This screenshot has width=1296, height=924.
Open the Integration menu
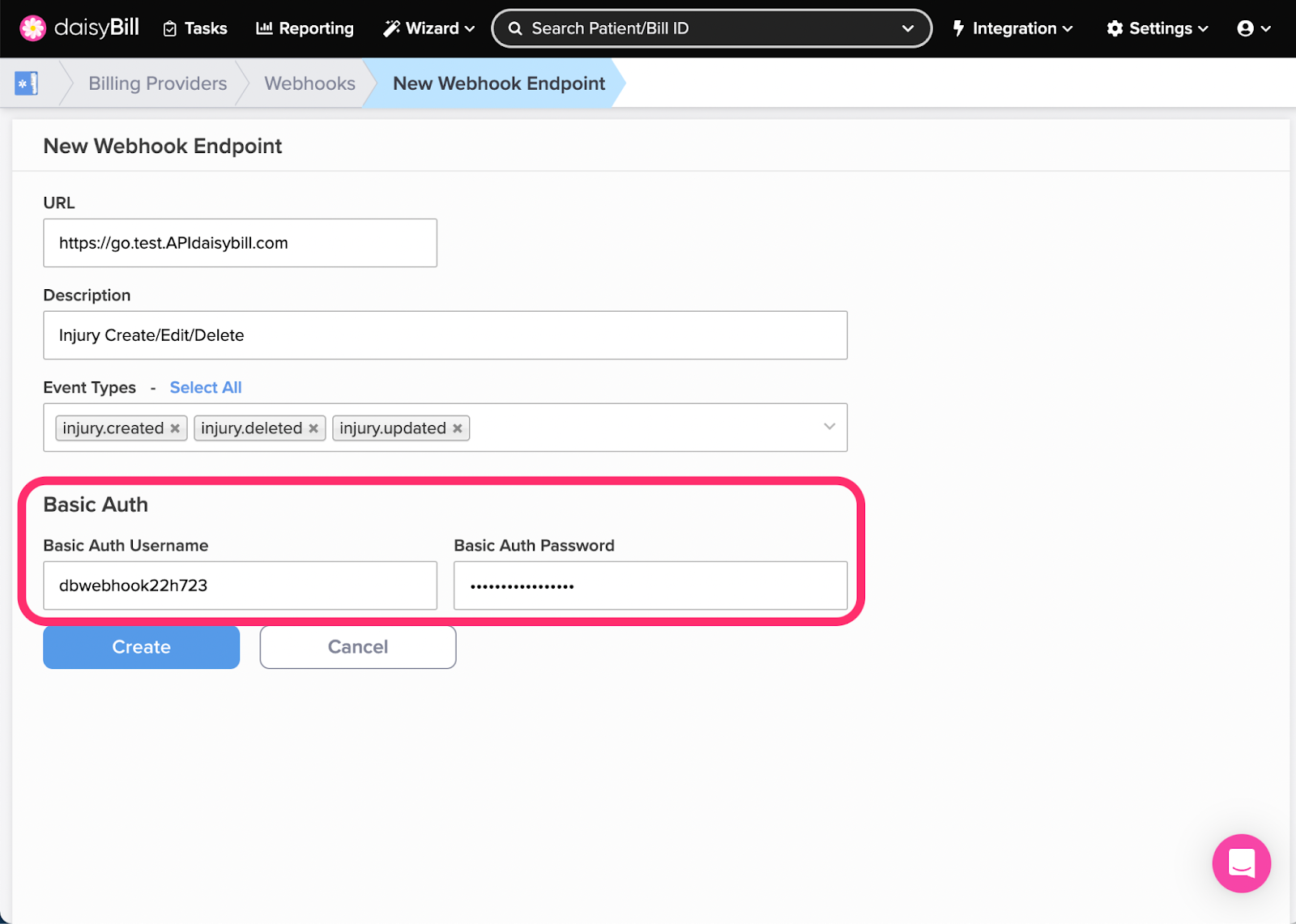coord(1013,28)
